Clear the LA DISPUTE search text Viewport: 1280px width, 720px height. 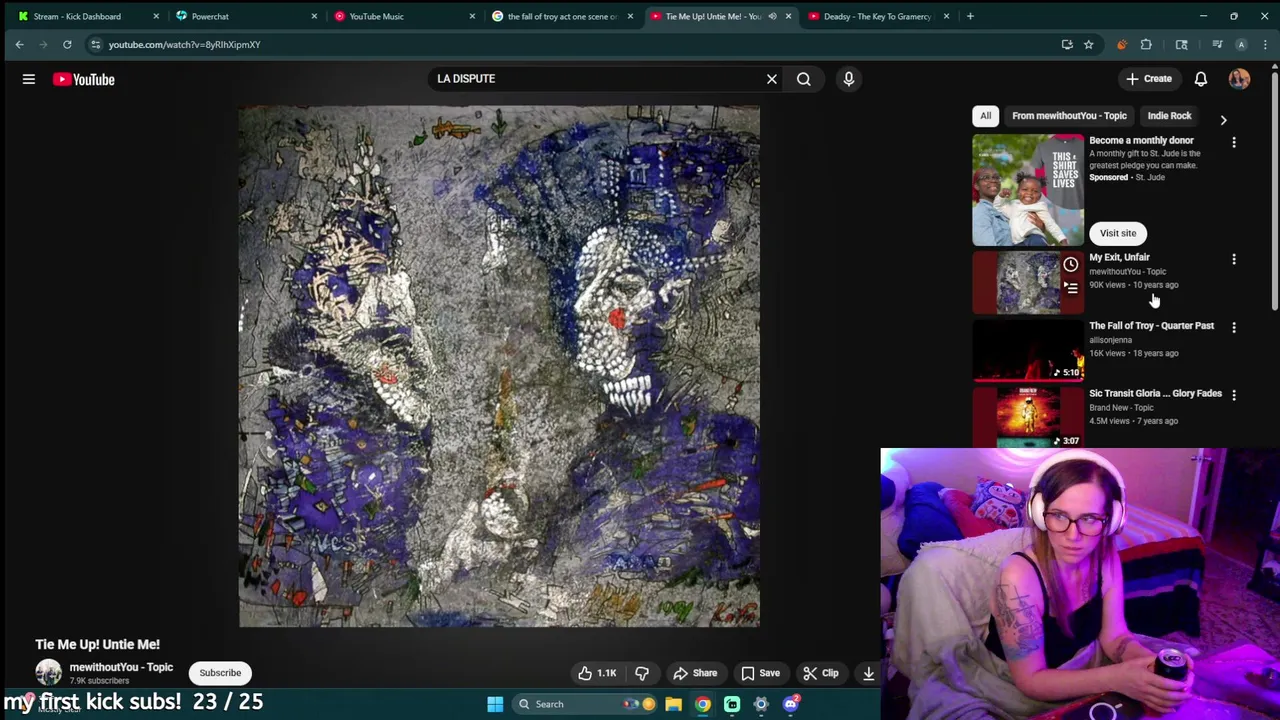(x=772, y=79)
